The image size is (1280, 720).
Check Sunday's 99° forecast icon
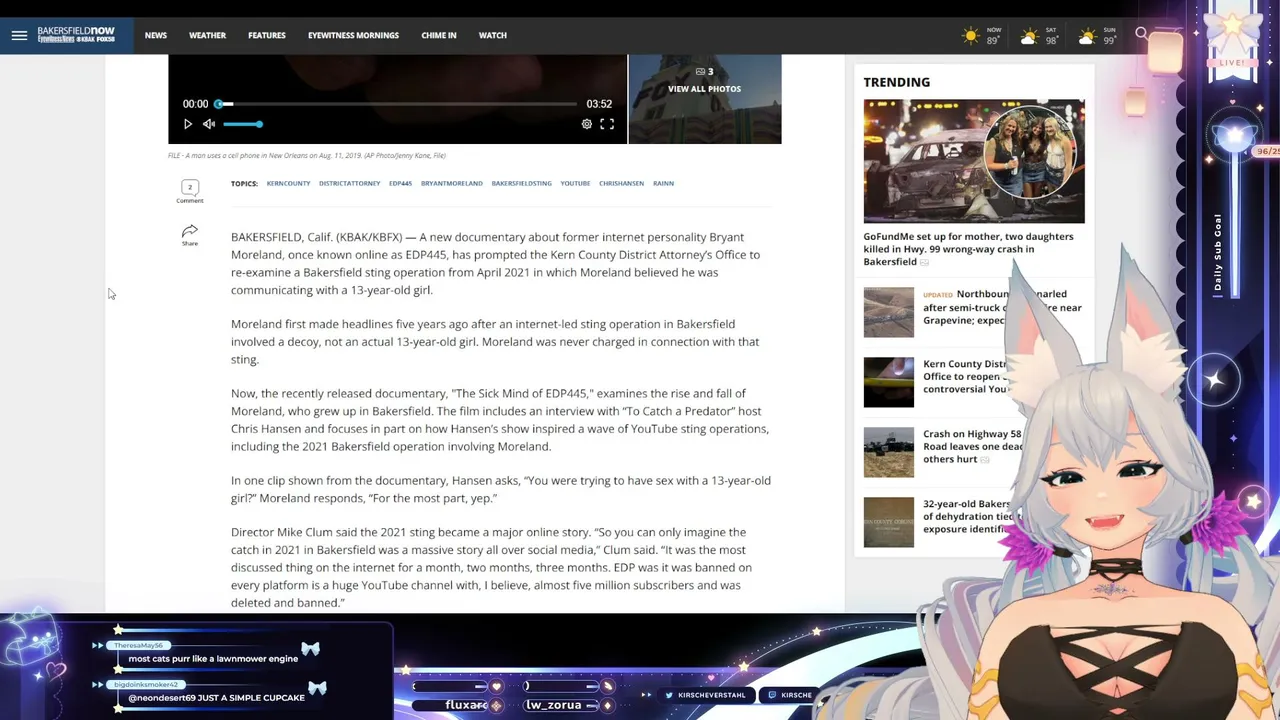coord(1086,36)
